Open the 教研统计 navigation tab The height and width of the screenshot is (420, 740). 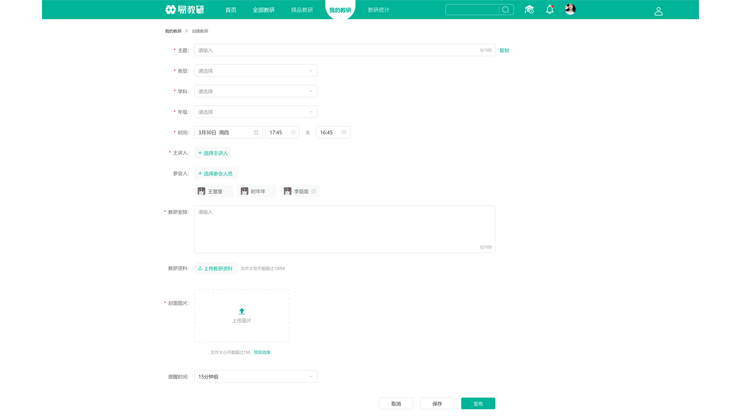coord(378,10)
